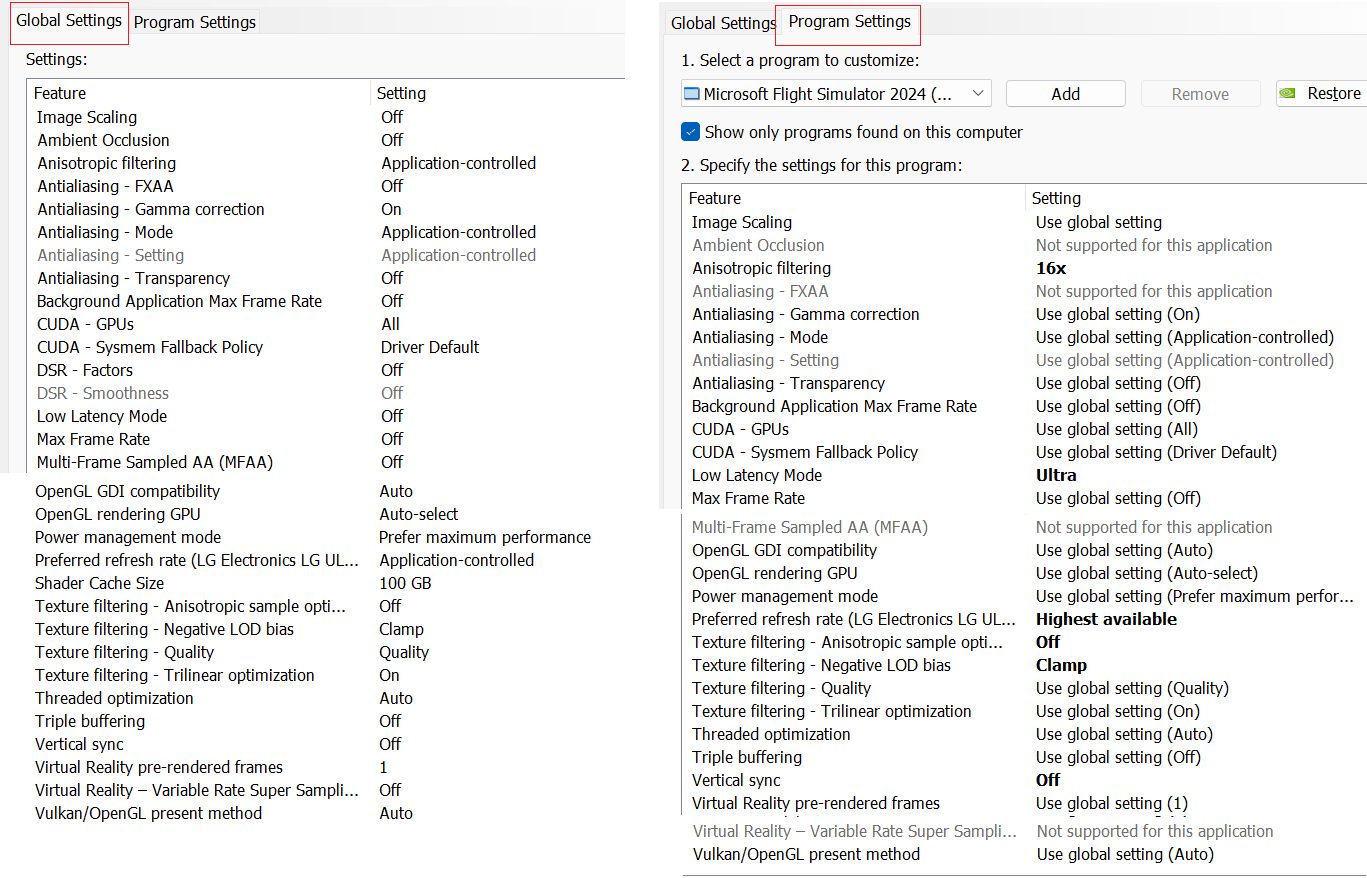Click Clamp value in Global Settings list
The width and height of the screenshot is (1367, 878).
click(x=401, y=629)
